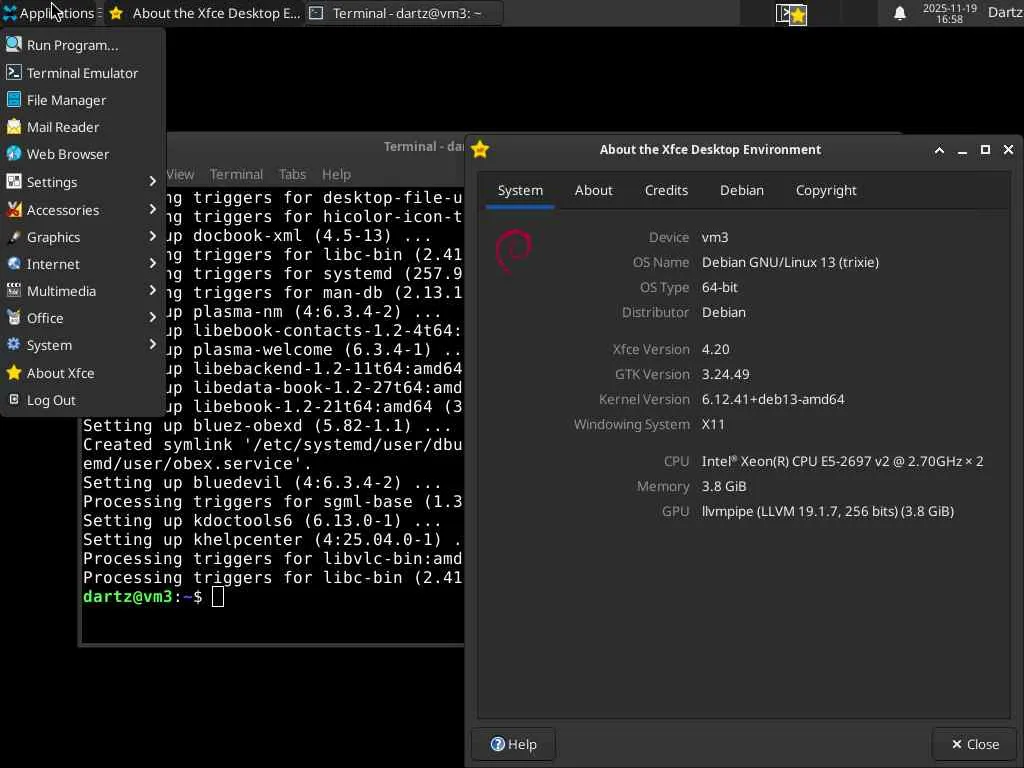
Task: Click the Graphics paintbrush icon
Action: (14, 236)
